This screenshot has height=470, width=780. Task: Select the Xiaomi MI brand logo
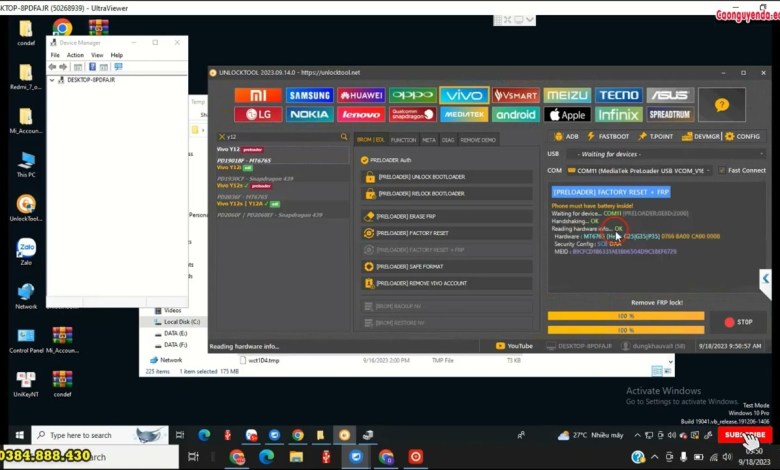point(258,95)
